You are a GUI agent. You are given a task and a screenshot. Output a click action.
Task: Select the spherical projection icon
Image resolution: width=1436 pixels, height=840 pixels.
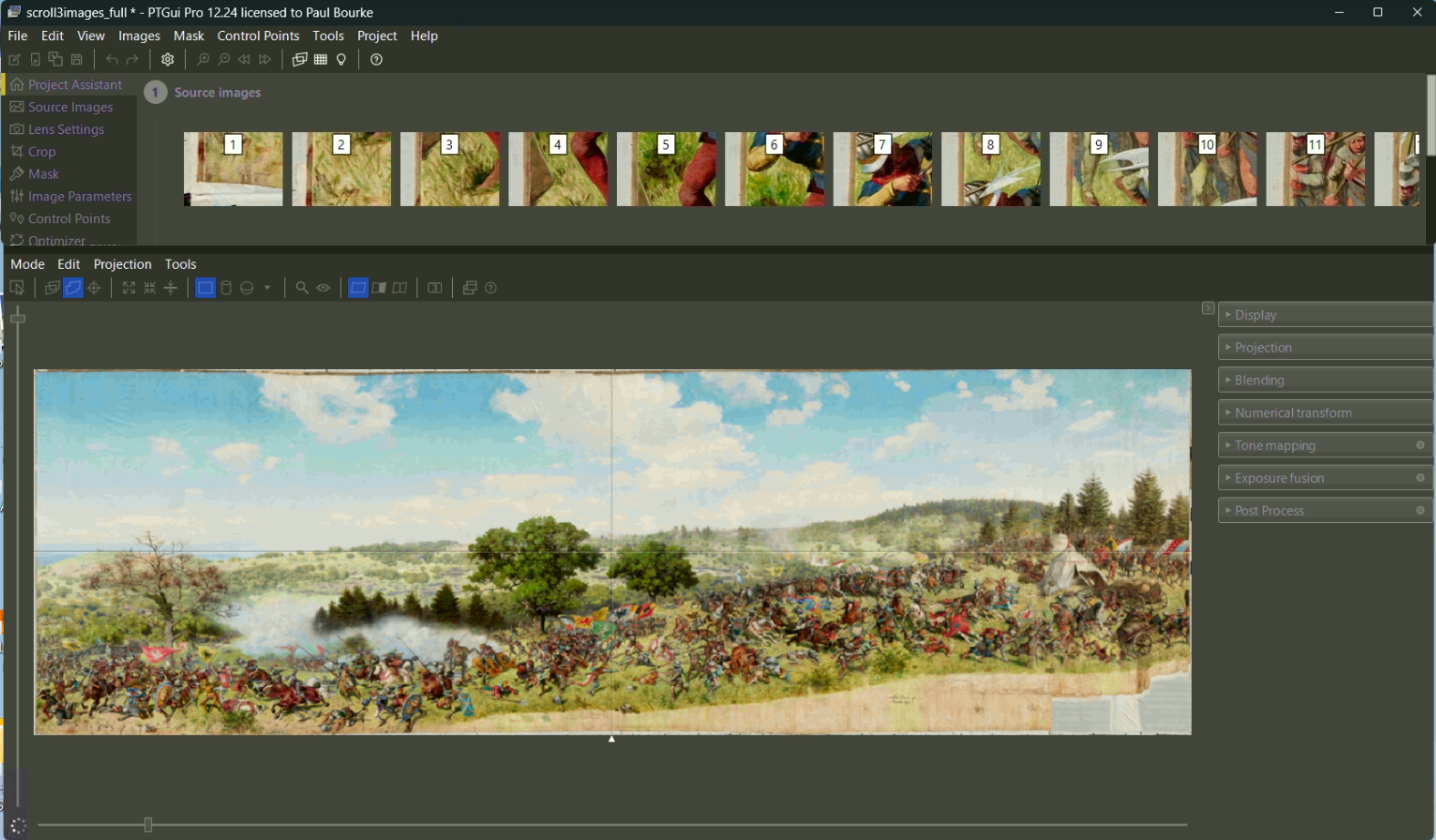point(247,288)
